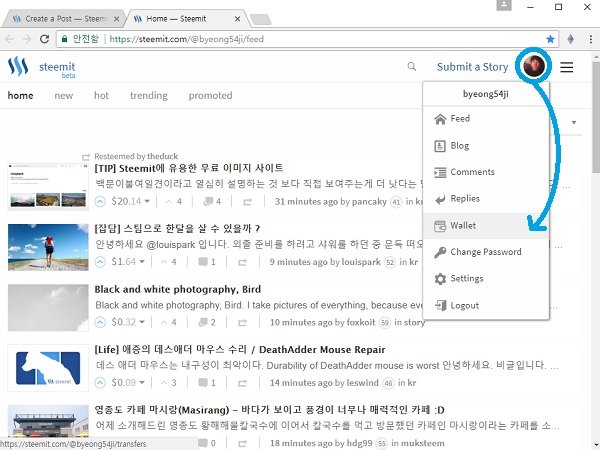The height and width of the screenshot is (450, 600).
Task: Open Replies from user menu
Action: coord(486,199)
